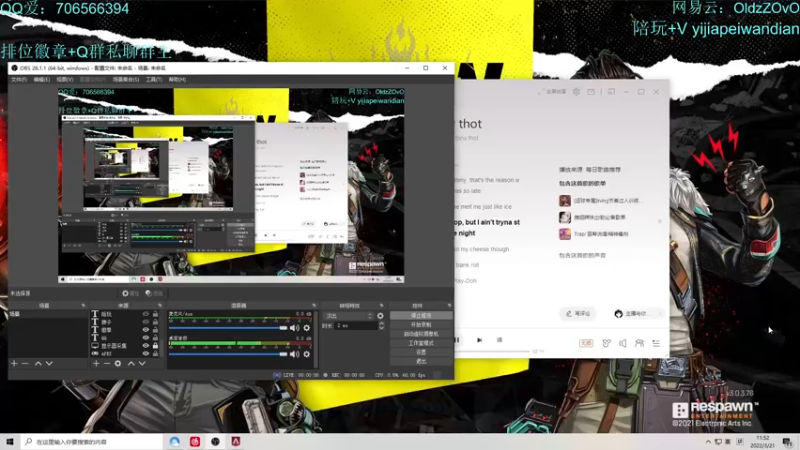Move the scene up in scenes panel

pyautogui.click(x=38, y=363)
